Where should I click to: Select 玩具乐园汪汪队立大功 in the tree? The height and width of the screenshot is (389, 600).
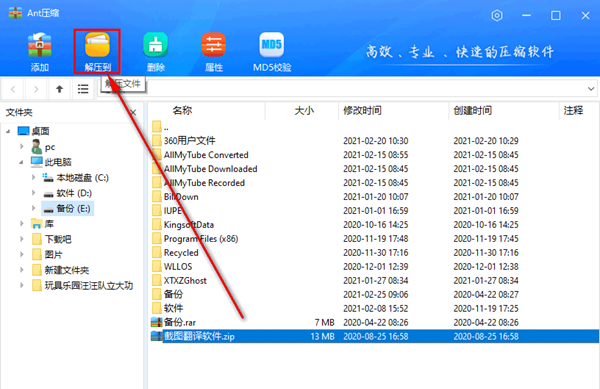[x=82, y=285]
